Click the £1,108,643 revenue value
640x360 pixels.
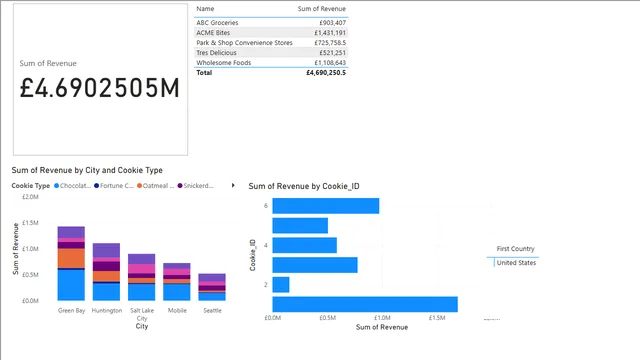[x=330, y=62]
